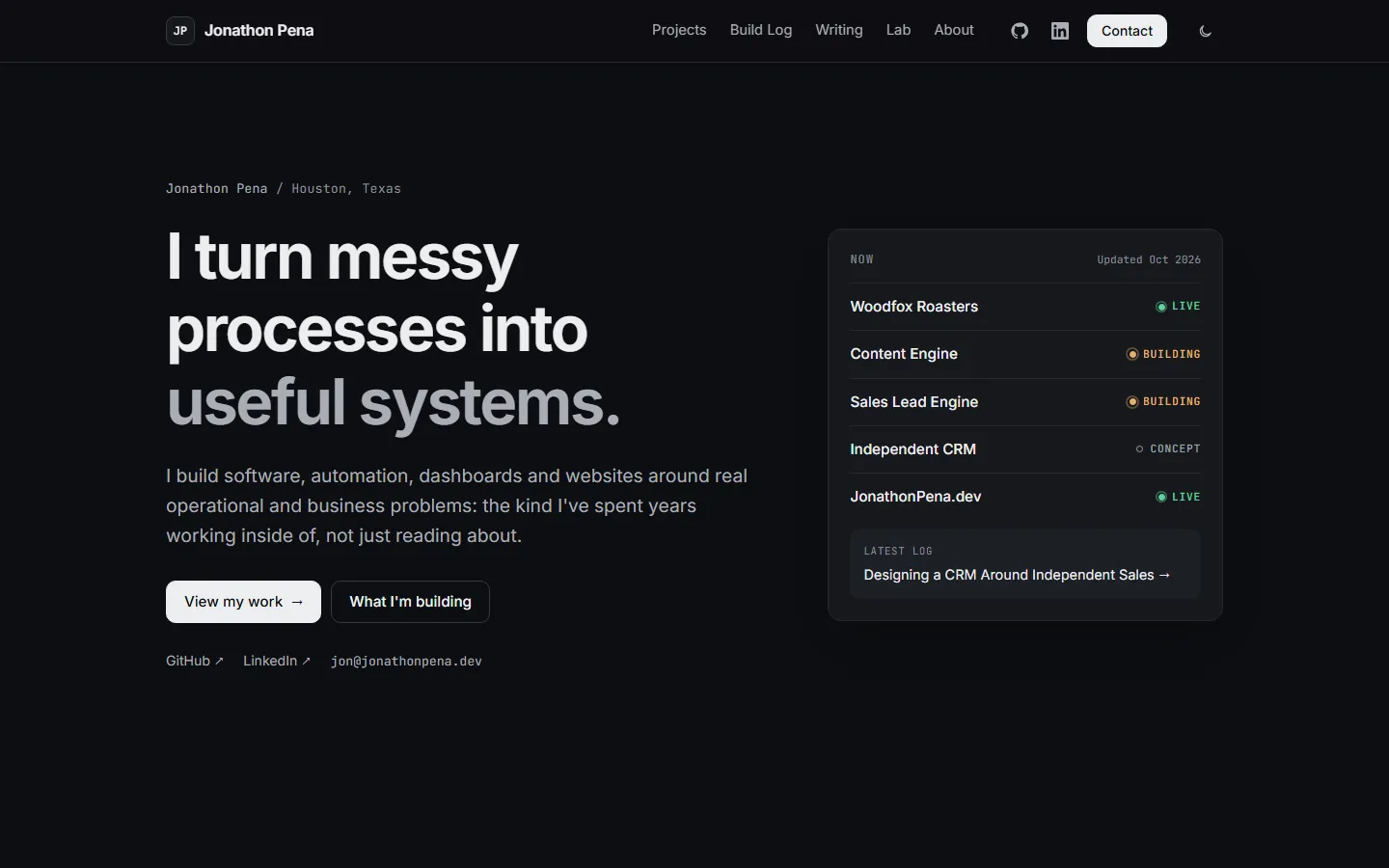Viewport: 1389px width, 868px height.
Task: Click the Updated Oct 2026 text
Action: (x=1149, y=259)
